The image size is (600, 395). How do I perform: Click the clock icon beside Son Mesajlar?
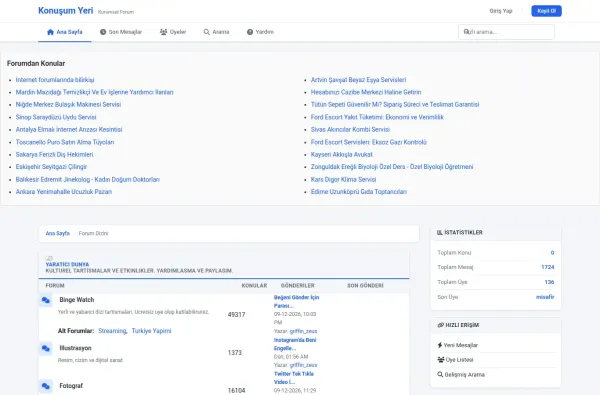coord(103,32)
